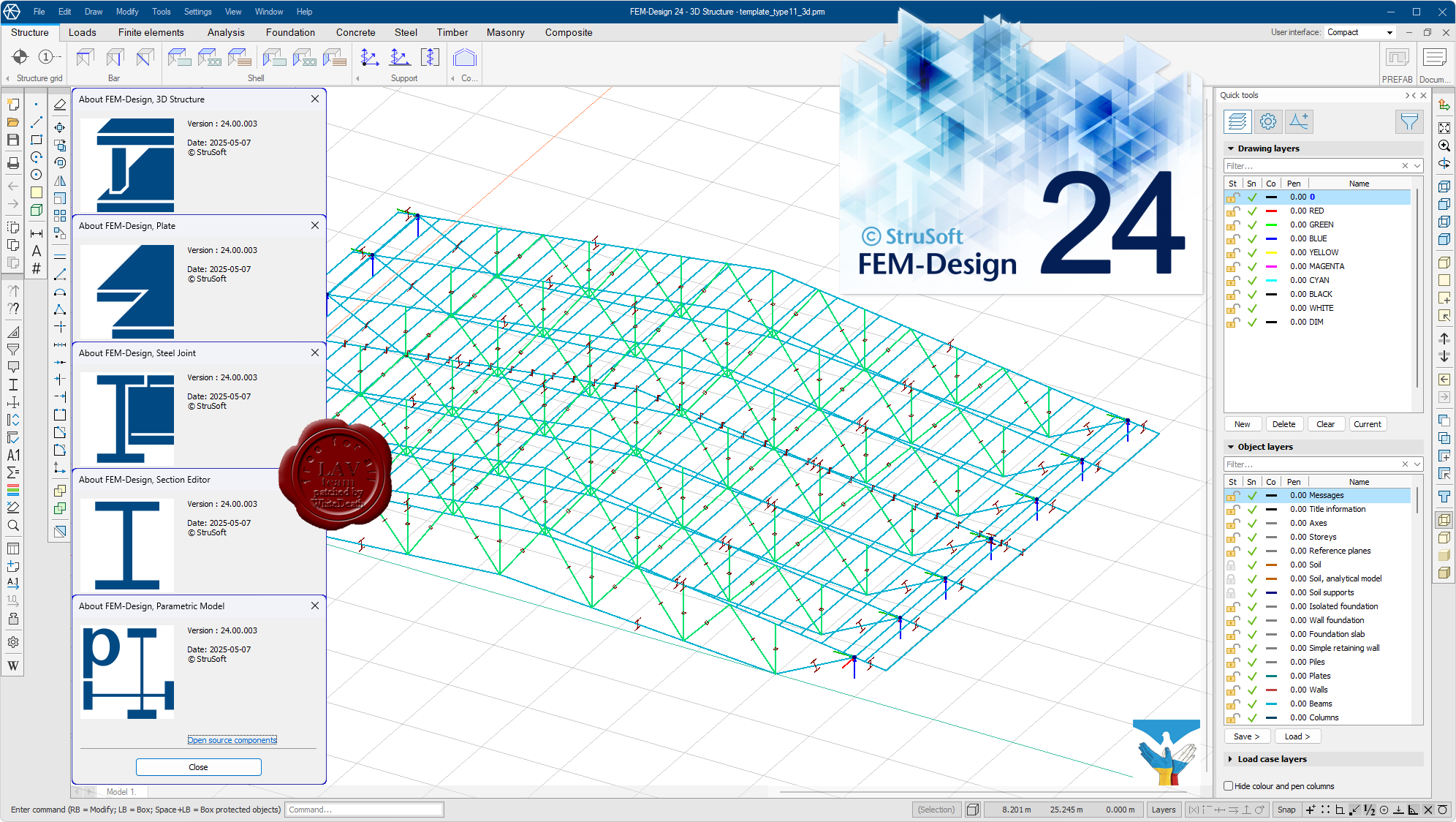
Task: Toggle visibility check of Axes object layer
Action: 1252,523
